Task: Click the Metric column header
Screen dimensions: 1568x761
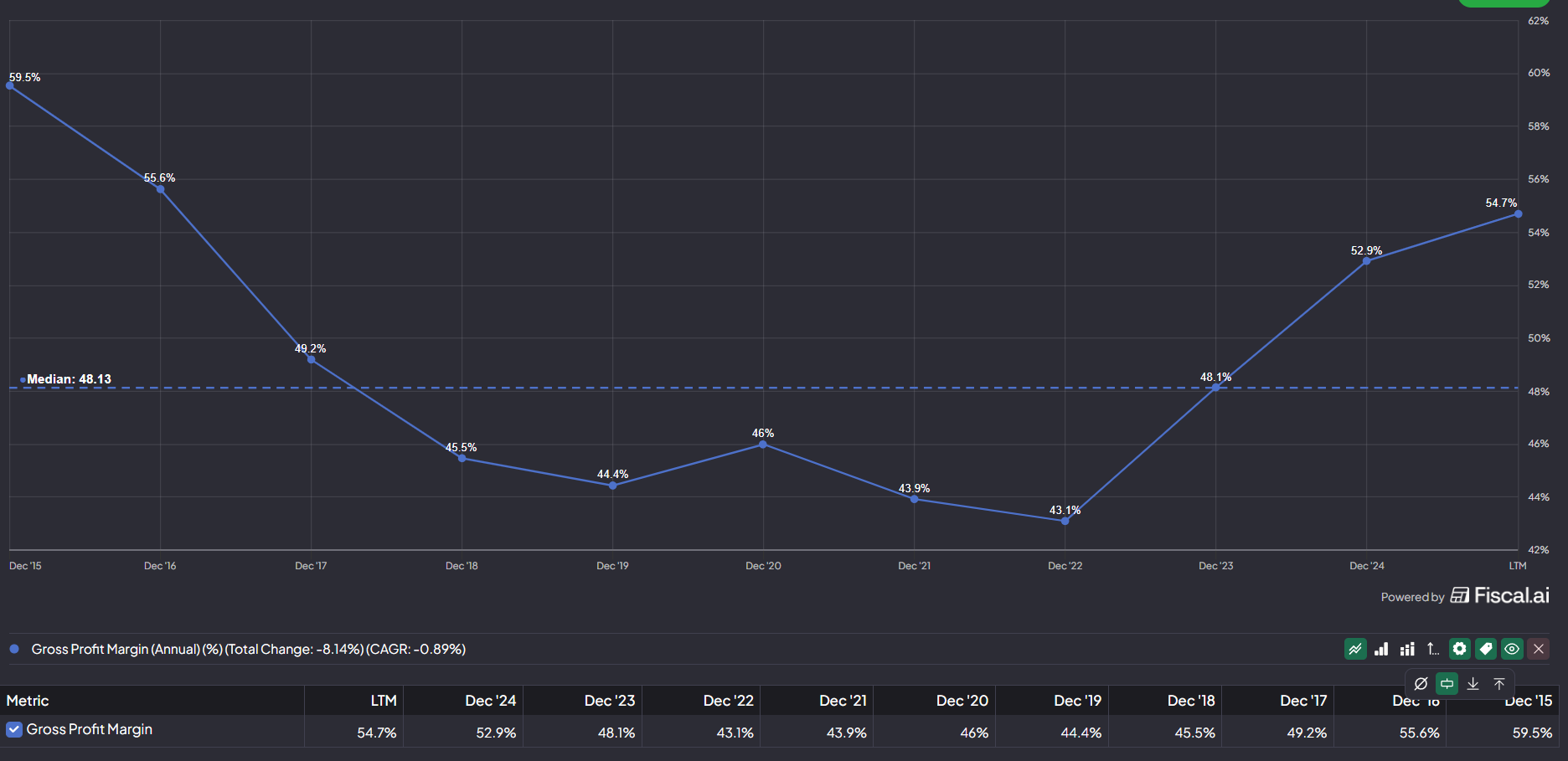Action: 28,701
